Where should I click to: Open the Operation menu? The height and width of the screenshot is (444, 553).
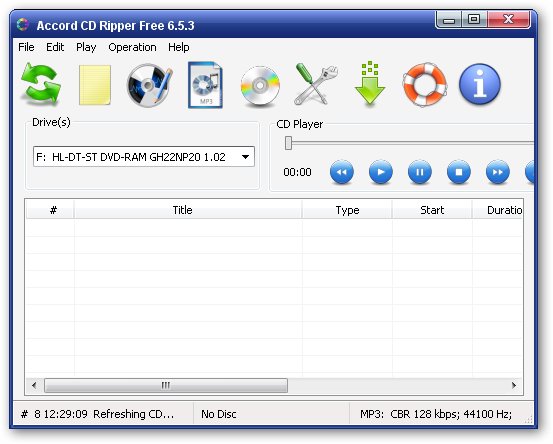132,47
